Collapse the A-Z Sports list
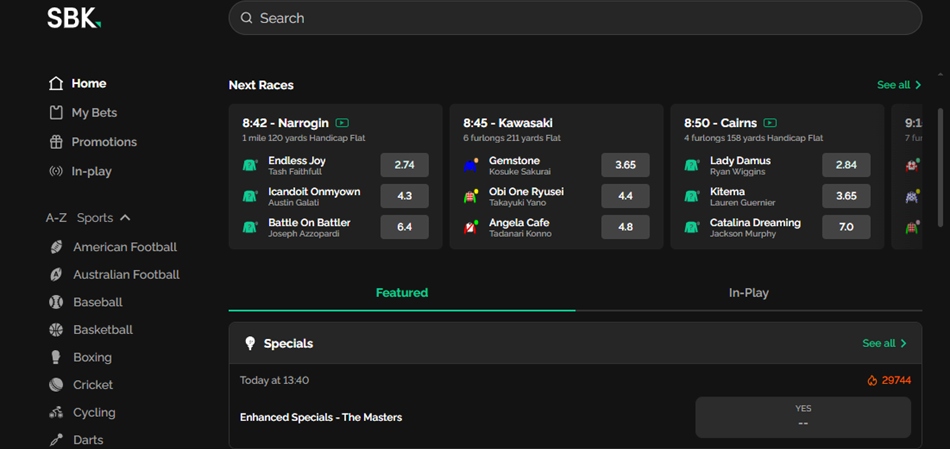 125,218
